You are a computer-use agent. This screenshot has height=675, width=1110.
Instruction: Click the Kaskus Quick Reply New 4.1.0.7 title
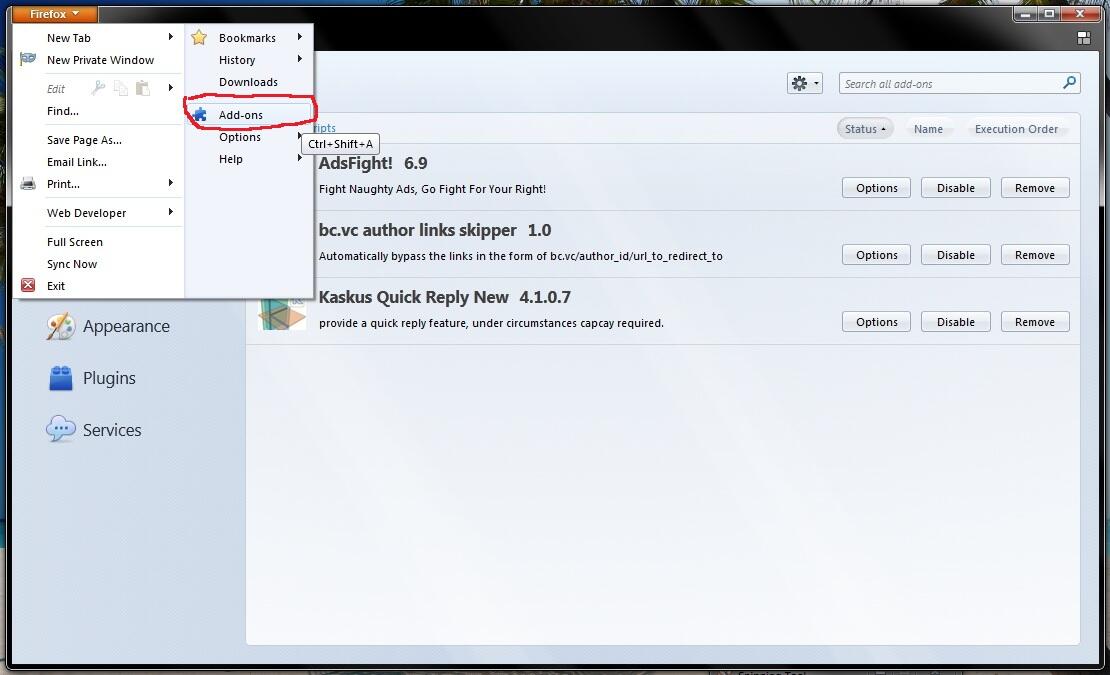[445, 297]
